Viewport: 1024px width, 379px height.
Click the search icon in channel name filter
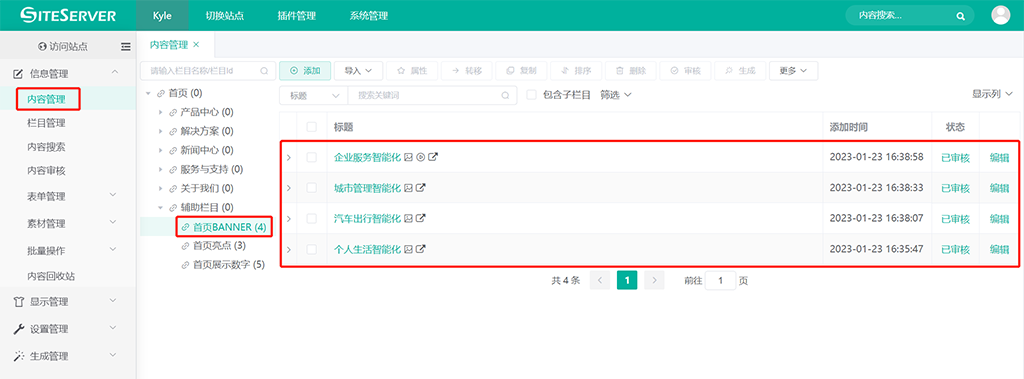pyautogui.click(x=264, y=71)
